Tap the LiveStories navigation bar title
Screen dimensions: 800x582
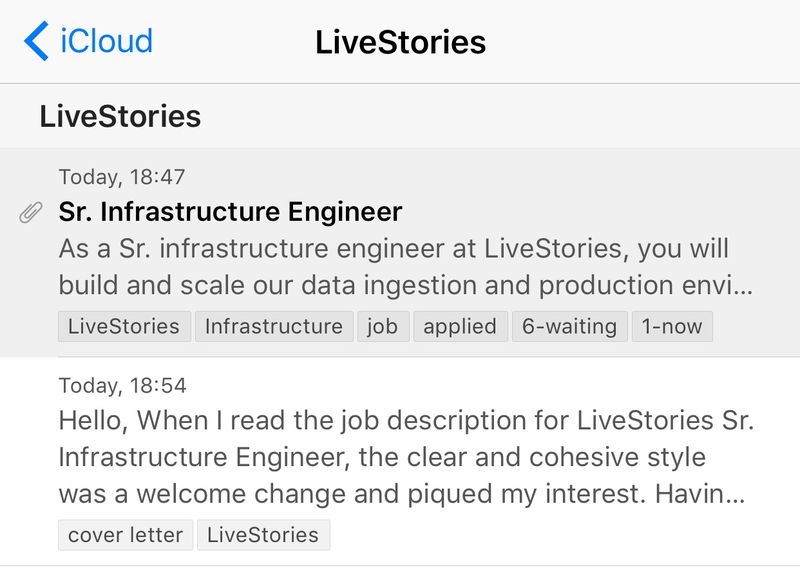coord(400,41)
